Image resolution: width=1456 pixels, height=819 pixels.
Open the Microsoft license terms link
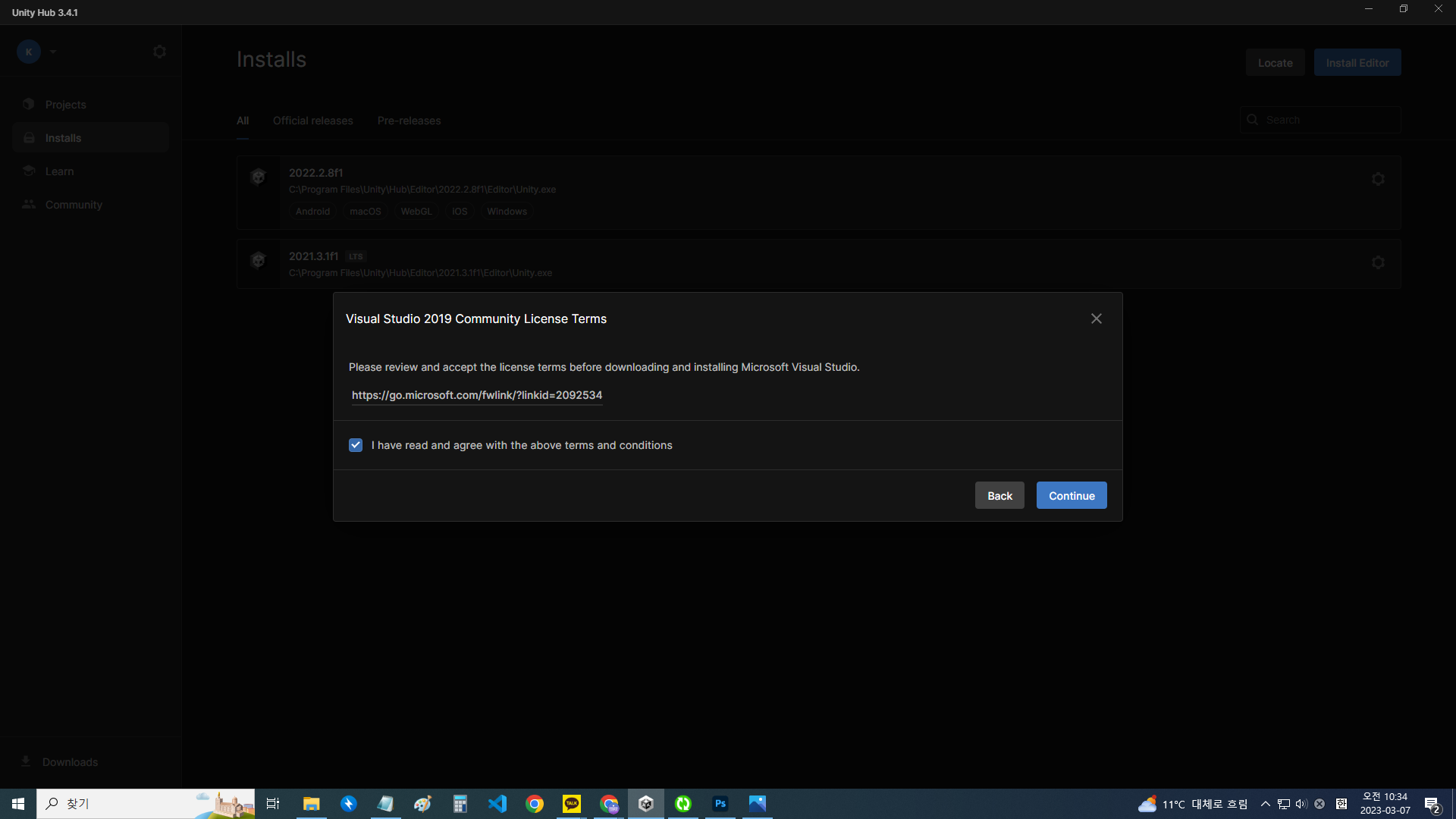[x=477, y=395]
